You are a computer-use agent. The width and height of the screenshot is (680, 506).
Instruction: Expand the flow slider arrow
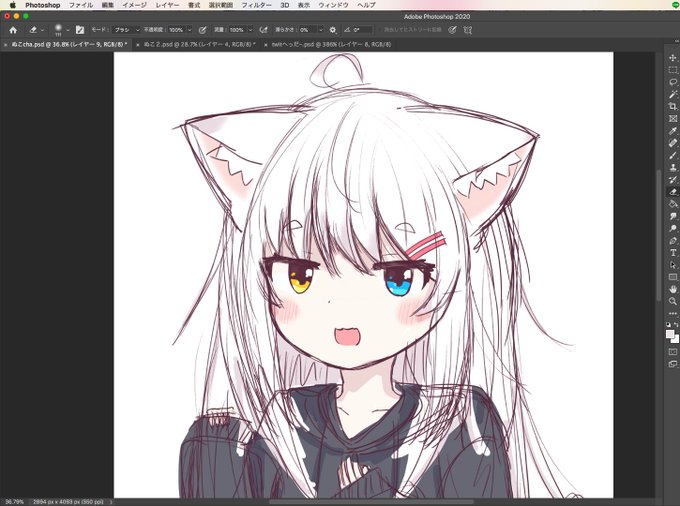coord(250,30)
